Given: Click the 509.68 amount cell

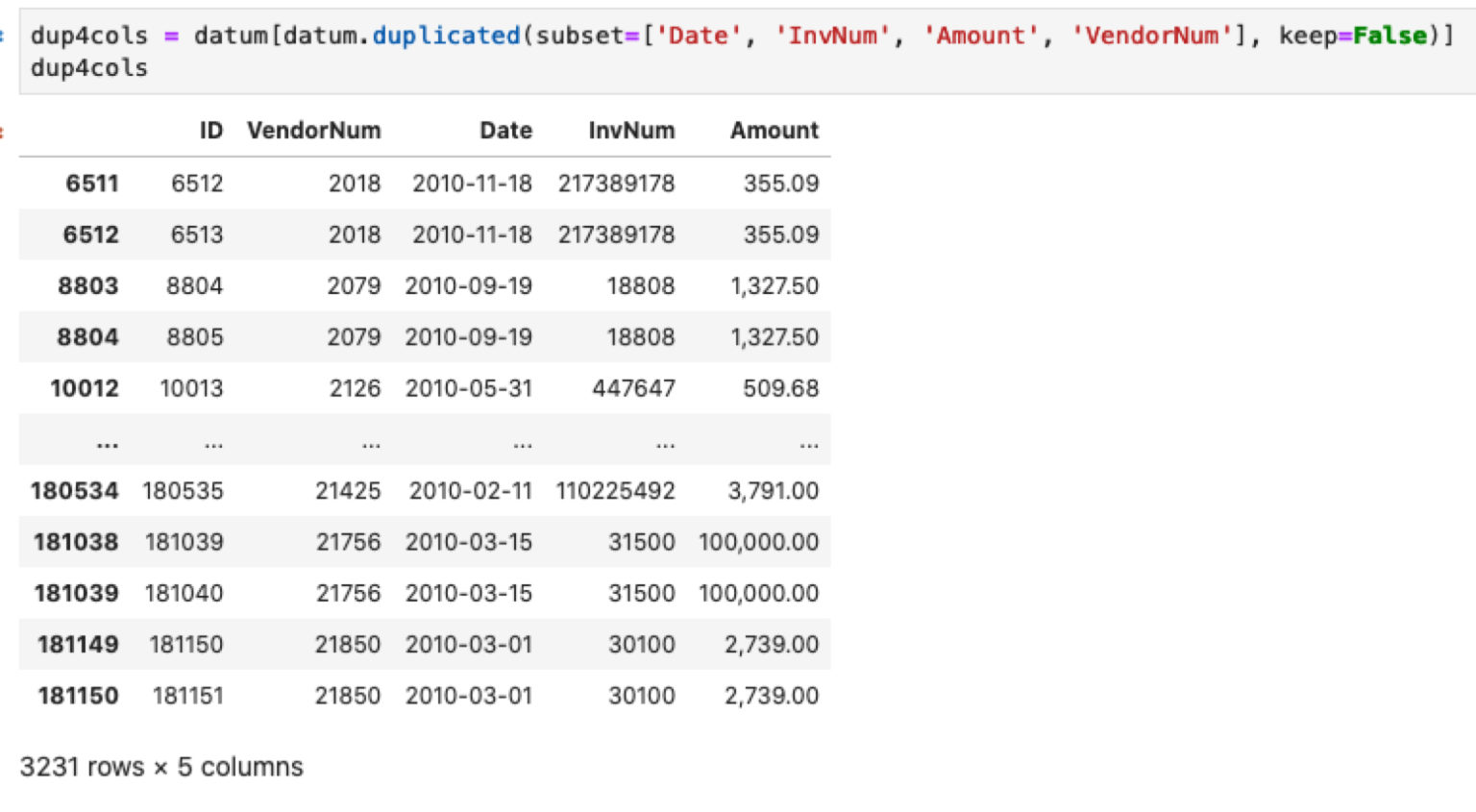Looking at the screenshot, I should [x=780, y=388].
